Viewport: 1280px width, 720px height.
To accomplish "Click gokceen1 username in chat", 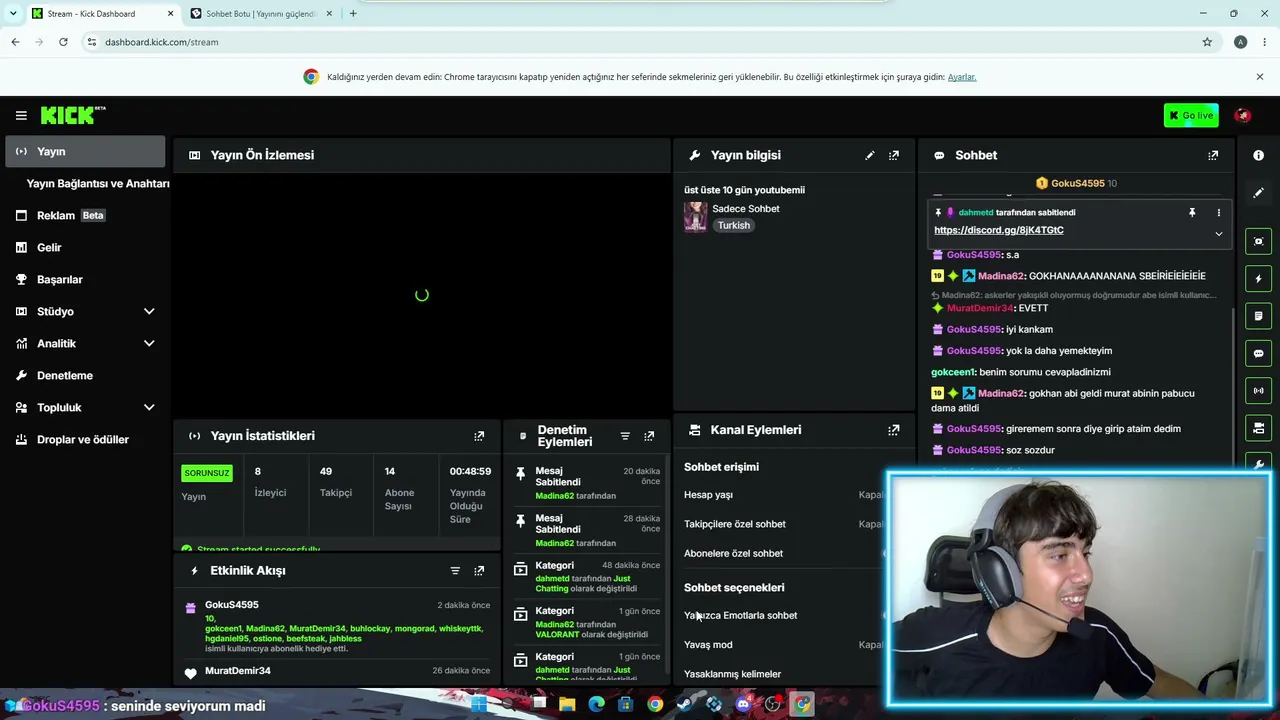I will click(x=953, y=372).
